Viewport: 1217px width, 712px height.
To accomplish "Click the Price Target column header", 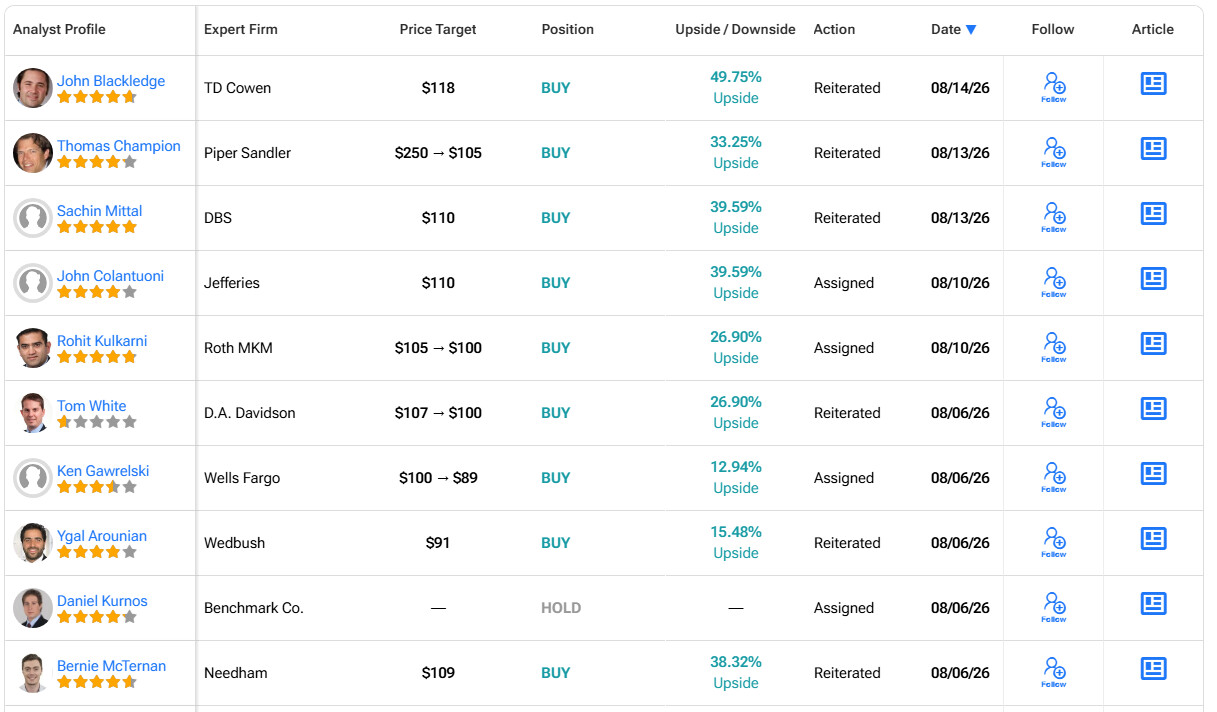I will (438, 29).
